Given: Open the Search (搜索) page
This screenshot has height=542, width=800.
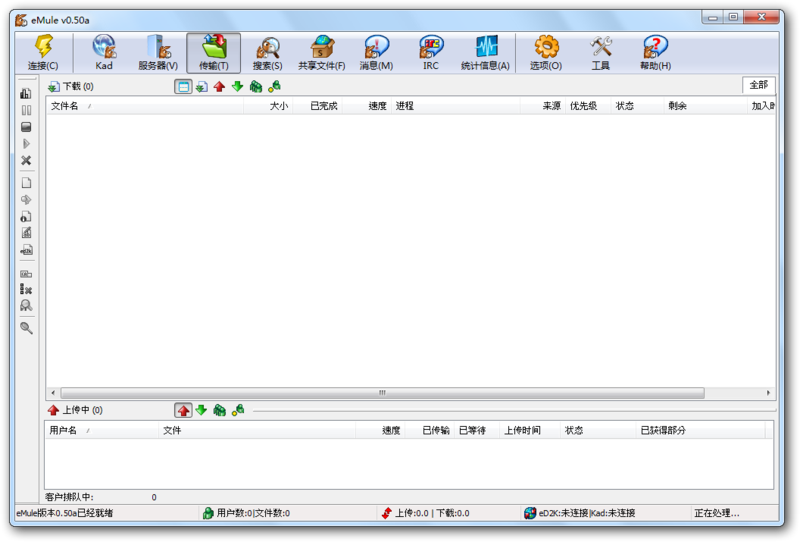Looking at the screenshot, I should coord(267,53).
